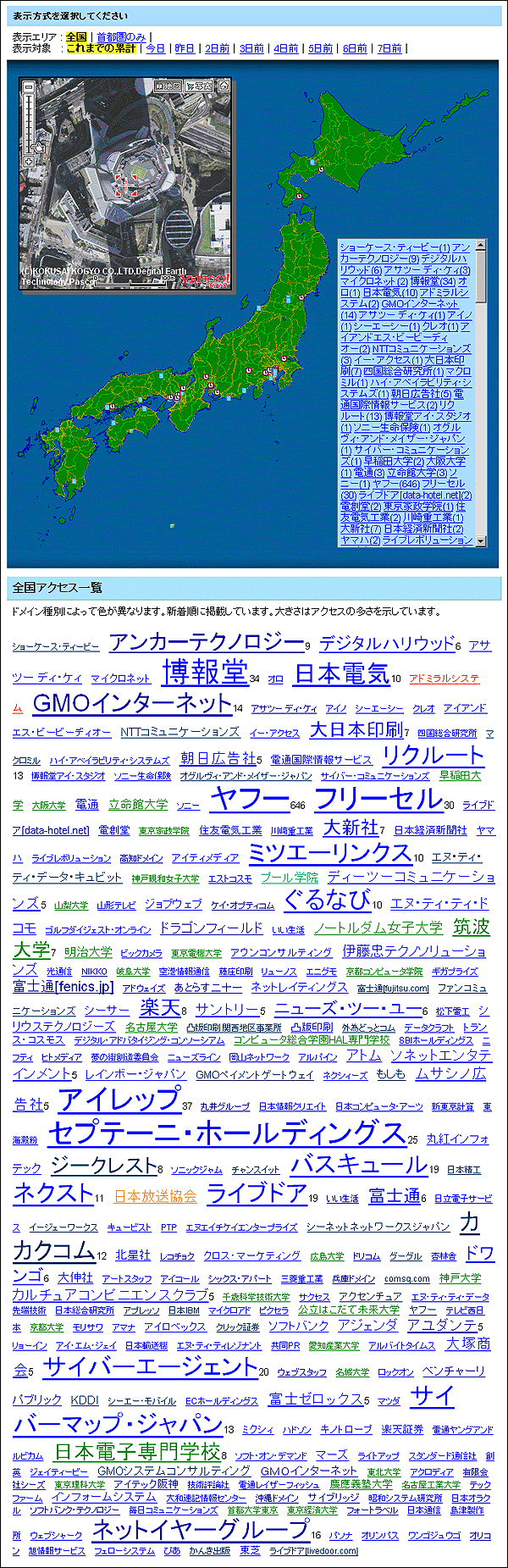Click the ライブドア large tag link

257,1193
